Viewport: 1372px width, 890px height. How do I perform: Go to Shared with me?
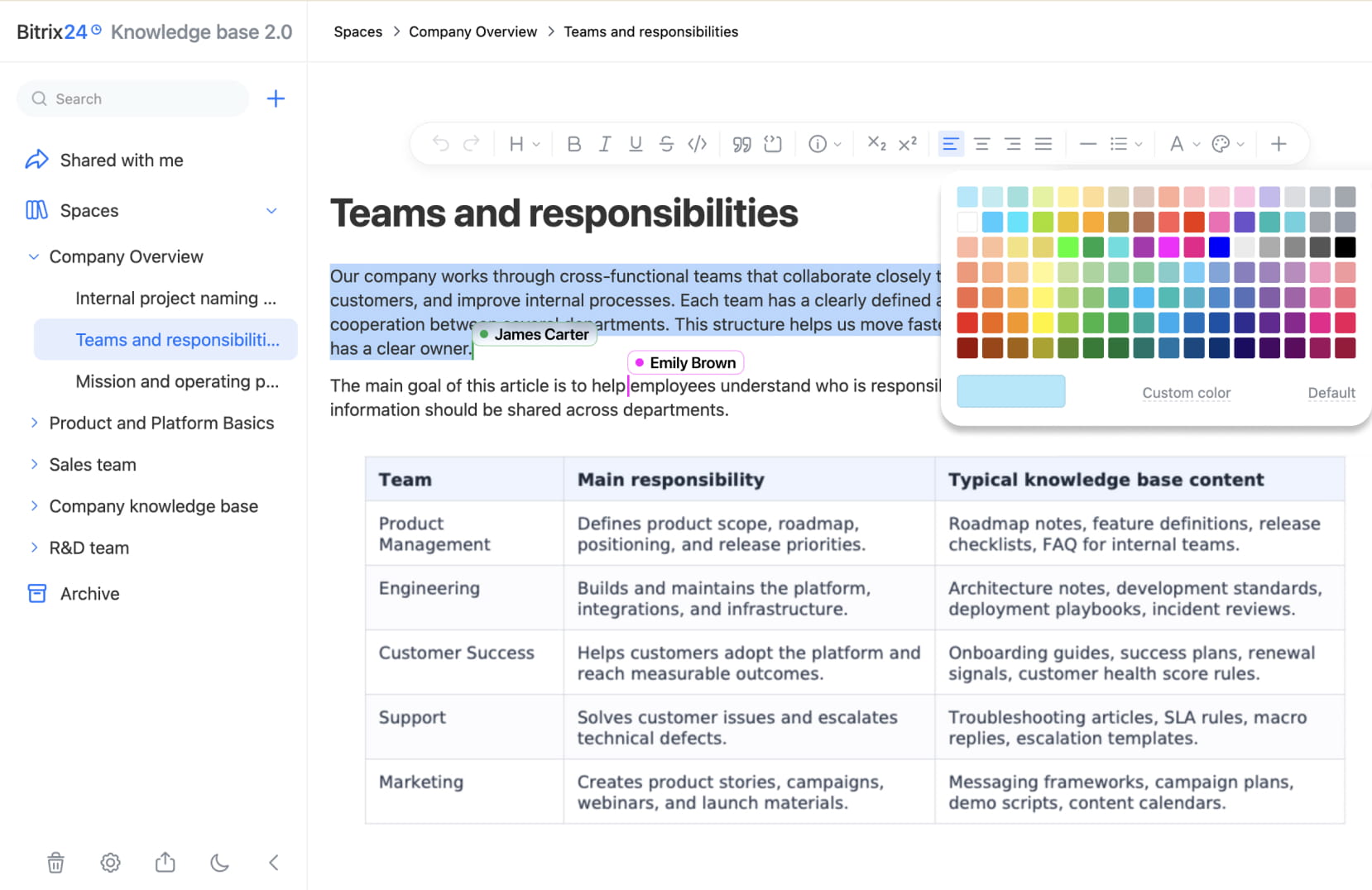coord(121,160)
